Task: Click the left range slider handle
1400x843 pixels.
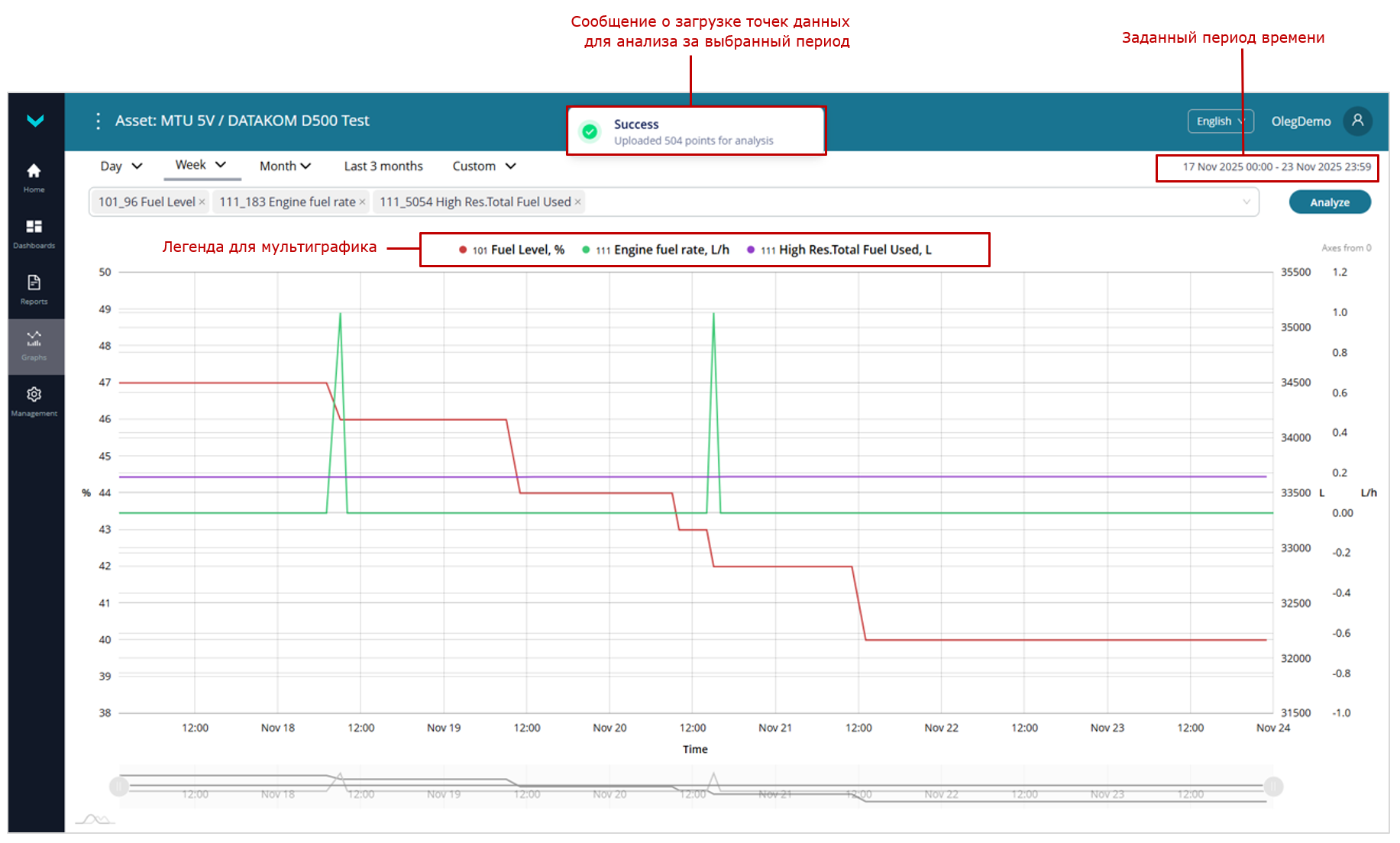Action: 119,786
